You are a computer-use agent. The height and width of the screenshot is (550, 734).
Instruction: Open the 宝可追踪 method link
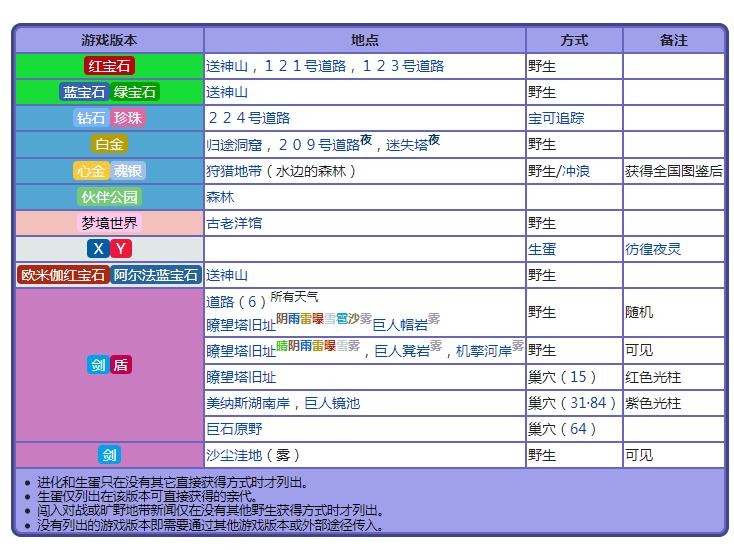(x=556, y=118)
